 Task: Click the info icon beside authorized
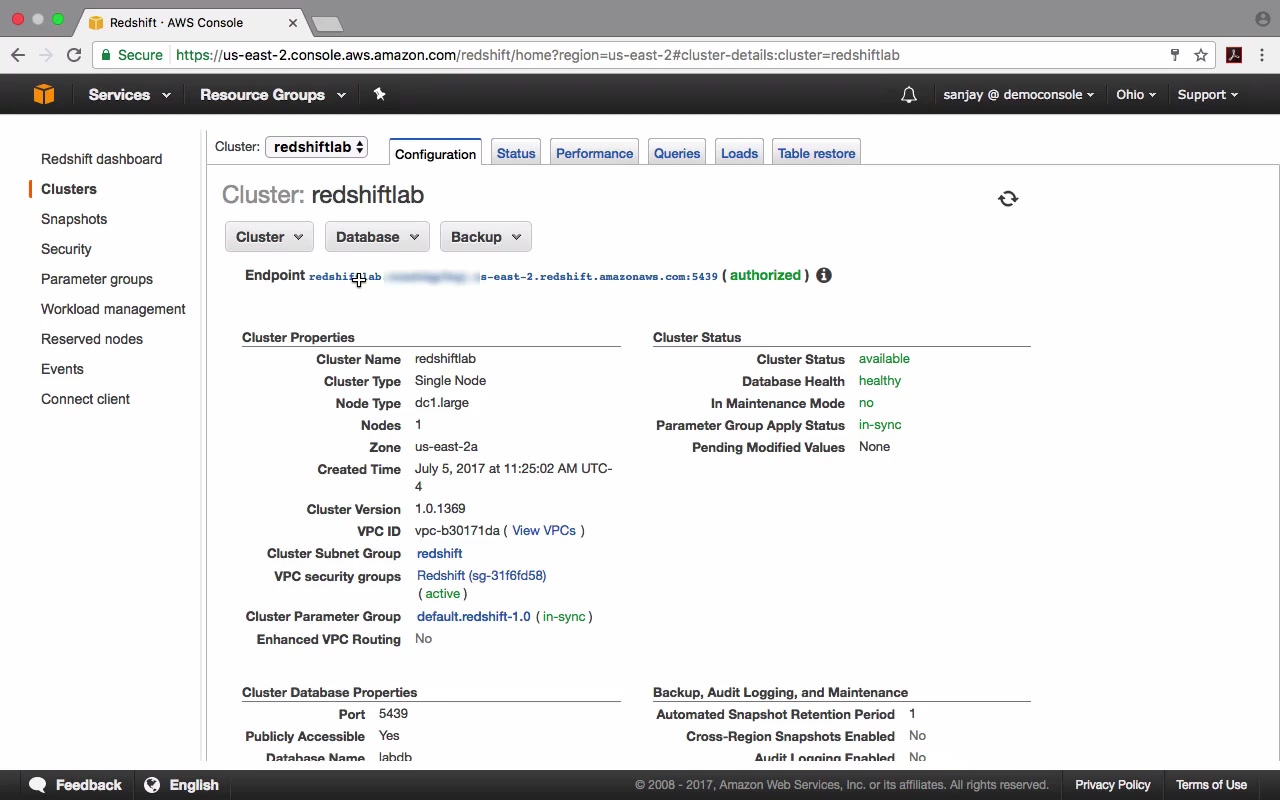click(824, 275)
